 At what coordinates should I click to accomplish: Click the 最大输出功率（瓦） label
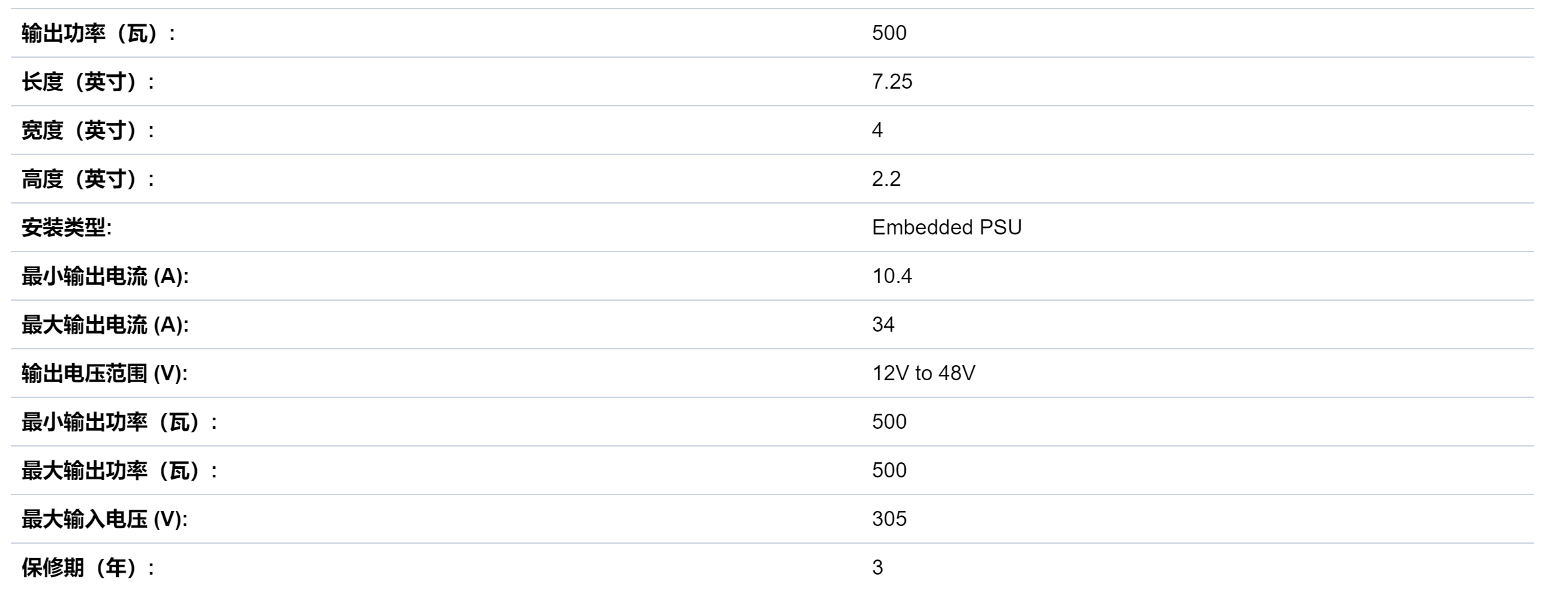coord(119,470)
